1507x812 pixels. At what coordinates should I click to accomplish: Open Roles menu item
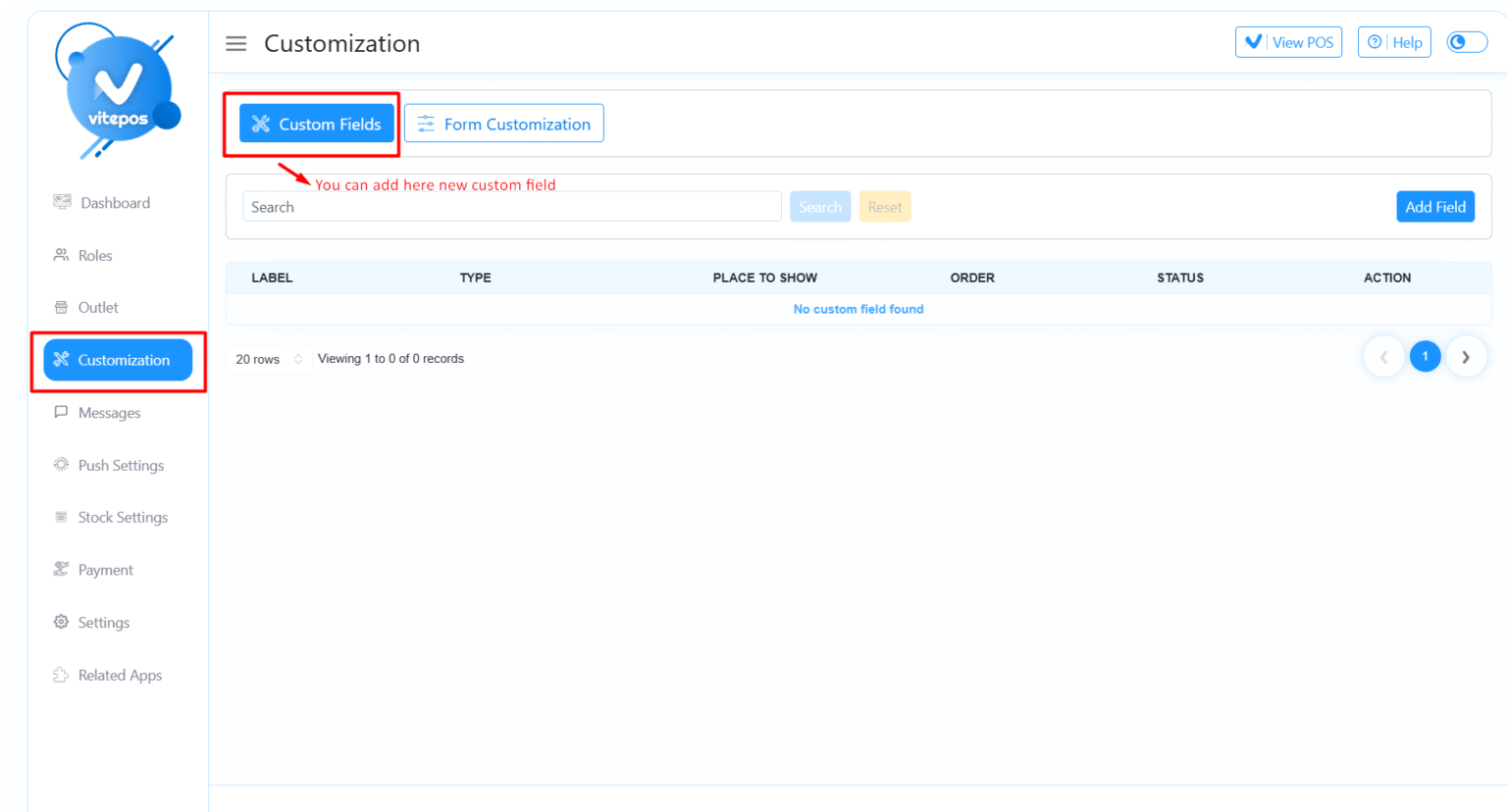click(83, 255)
